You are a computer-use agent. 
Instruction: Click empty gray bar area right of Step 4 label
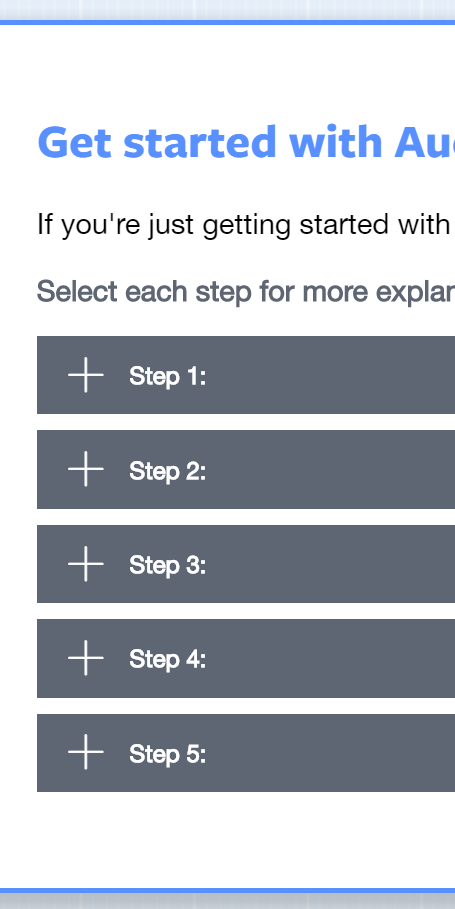point(330,659)
